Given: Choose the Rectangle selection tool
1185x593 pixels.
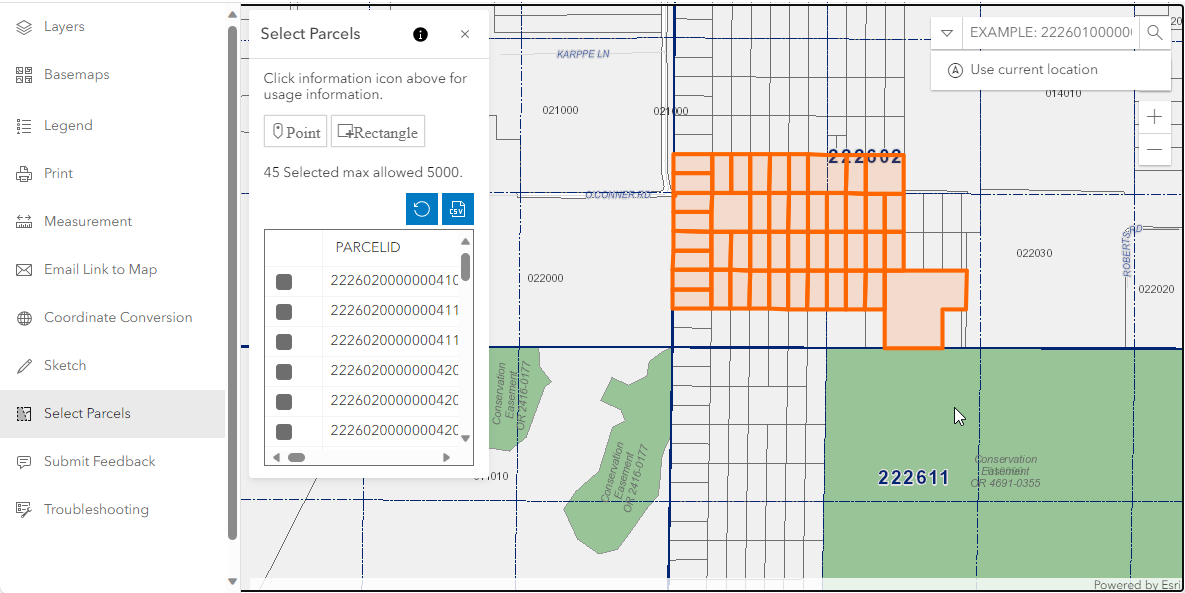Looking at the screenshot, I should [x=378, y=132].
